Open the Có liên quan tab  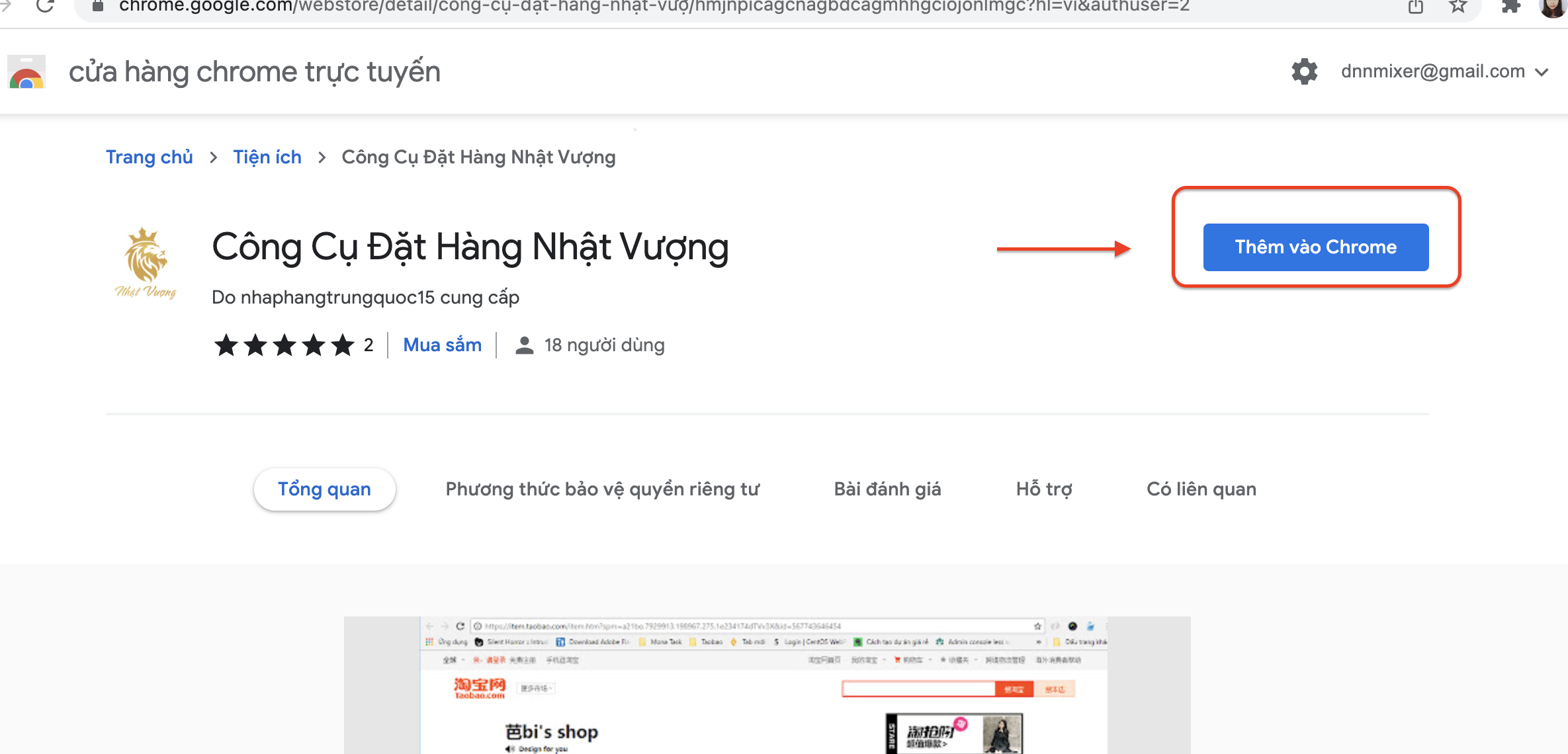tap(1201, 489)
